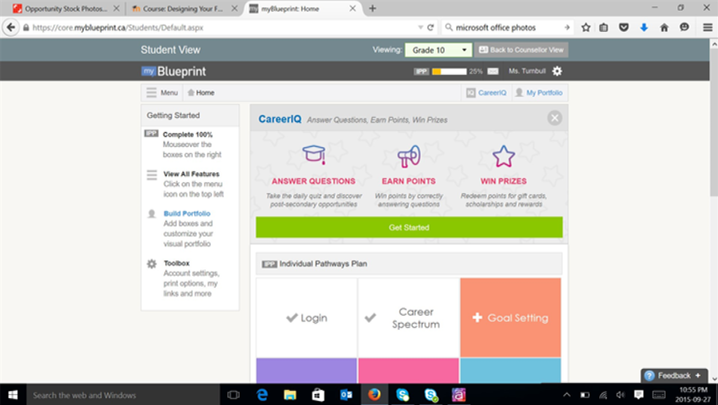Click the 'Toolbox' heading text

pos(176,263)
